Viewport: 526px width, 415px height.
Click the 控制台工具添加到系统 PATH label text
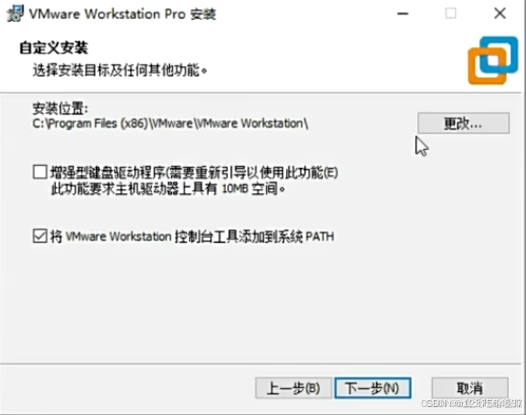click(x=254, y=237)
